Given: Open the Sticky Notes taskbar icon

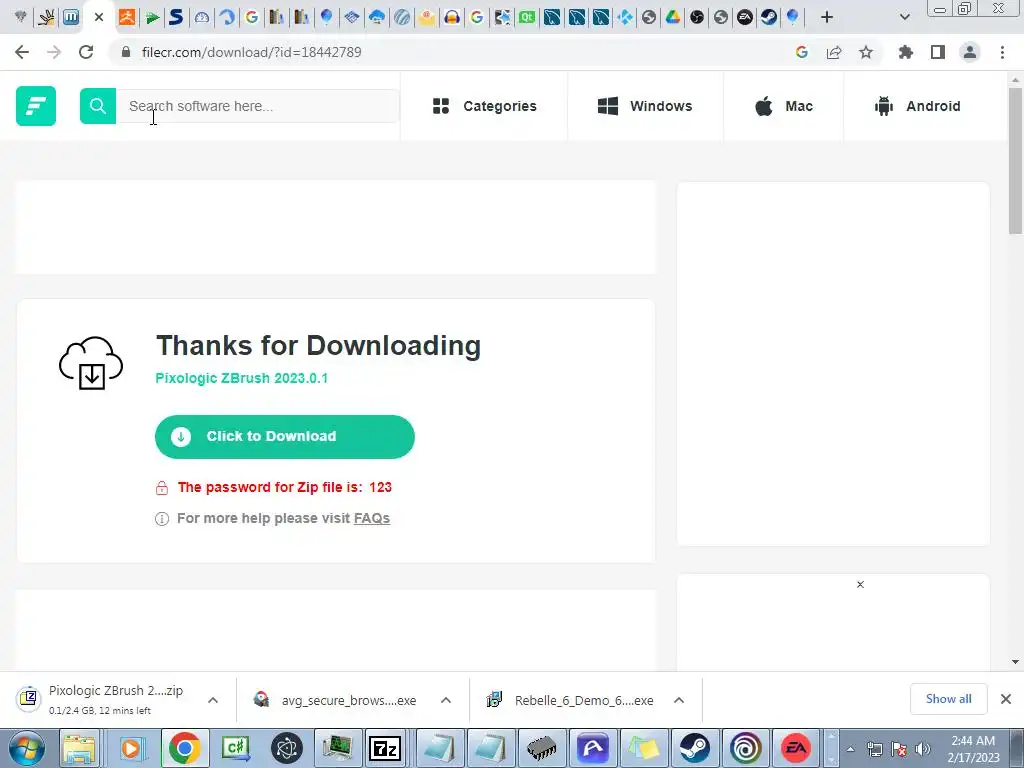Looking at the screenshot, I should (644, 748).
